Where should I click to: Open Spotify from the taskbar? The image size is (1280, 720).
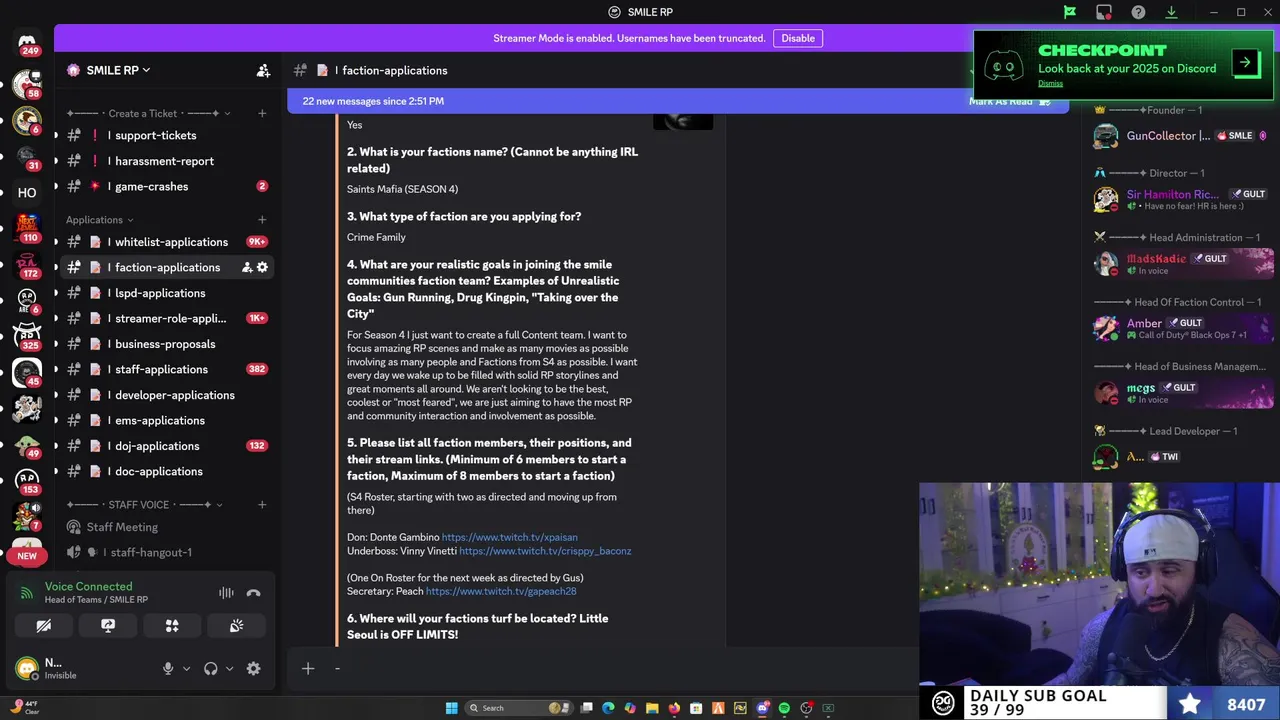[x=784, y=708]
